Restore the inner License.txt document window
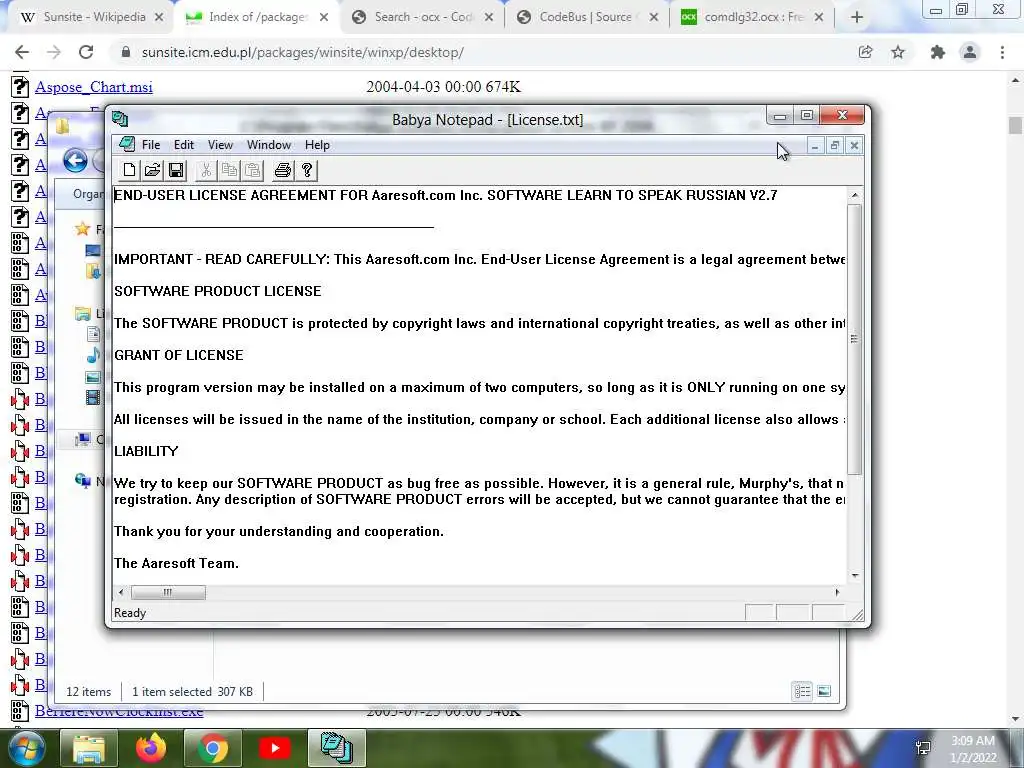 [834, 146]
